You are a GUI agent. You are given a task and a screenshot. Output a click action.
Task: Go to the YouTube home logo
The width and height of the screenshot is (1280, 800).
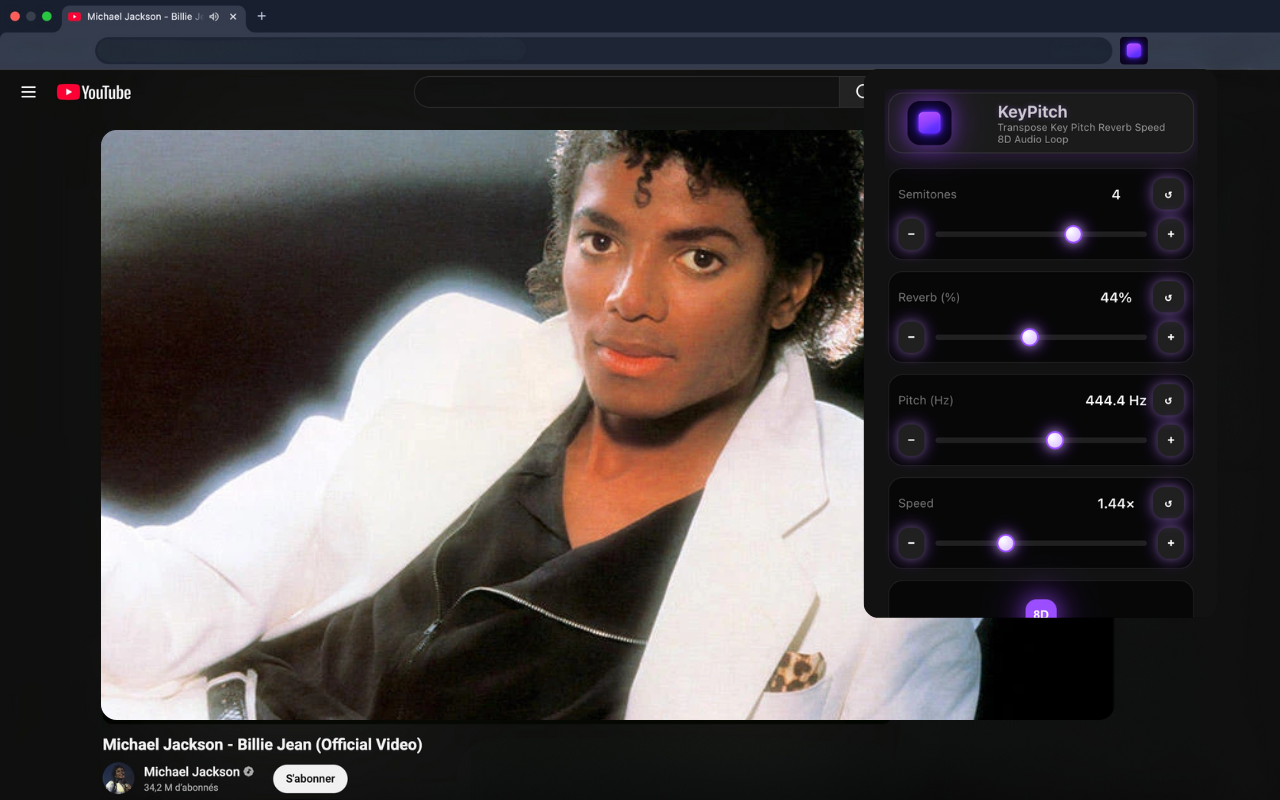coord(94,92)
